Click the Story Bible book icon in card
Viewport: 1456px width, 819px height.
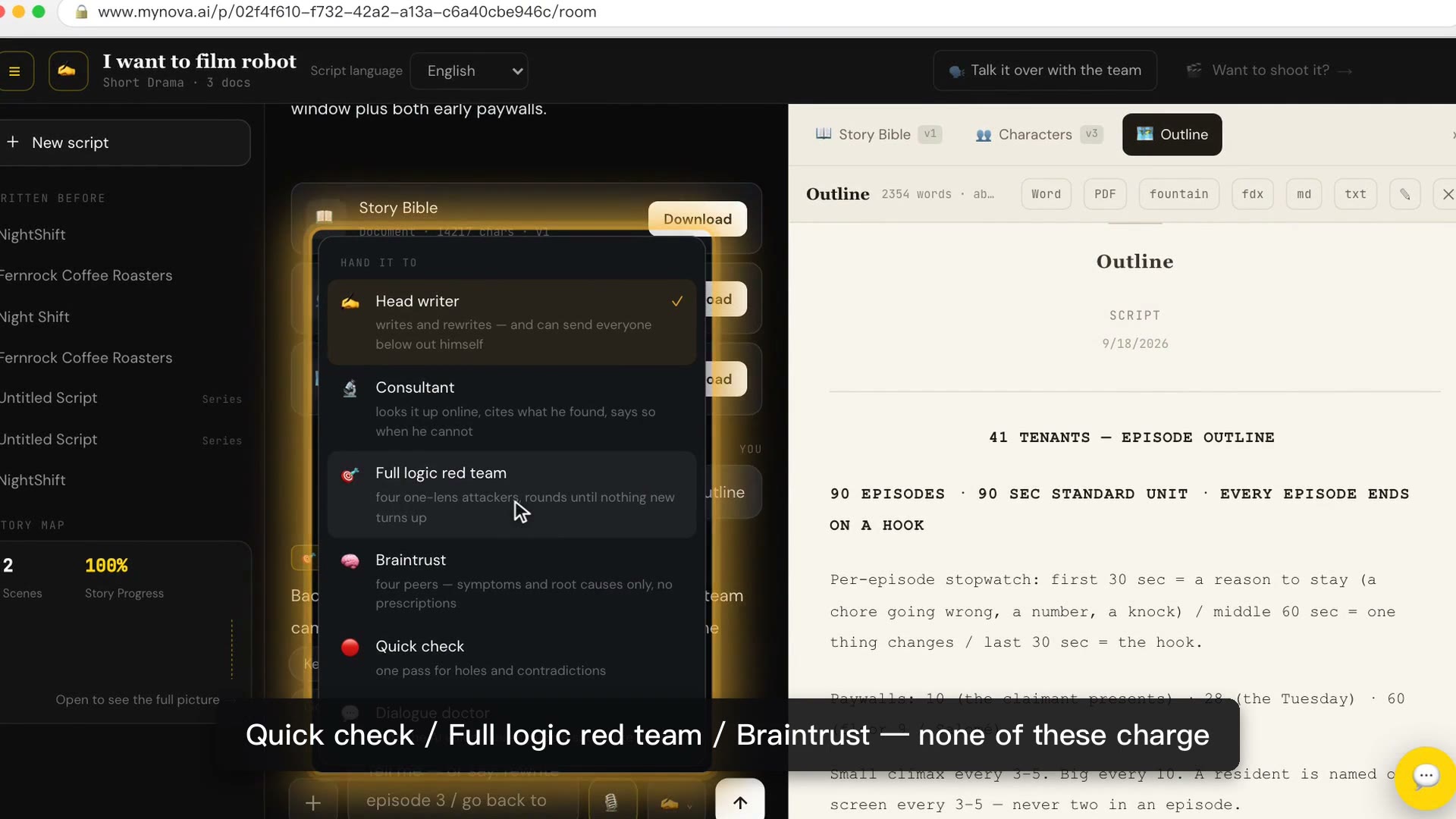(325, 216)
